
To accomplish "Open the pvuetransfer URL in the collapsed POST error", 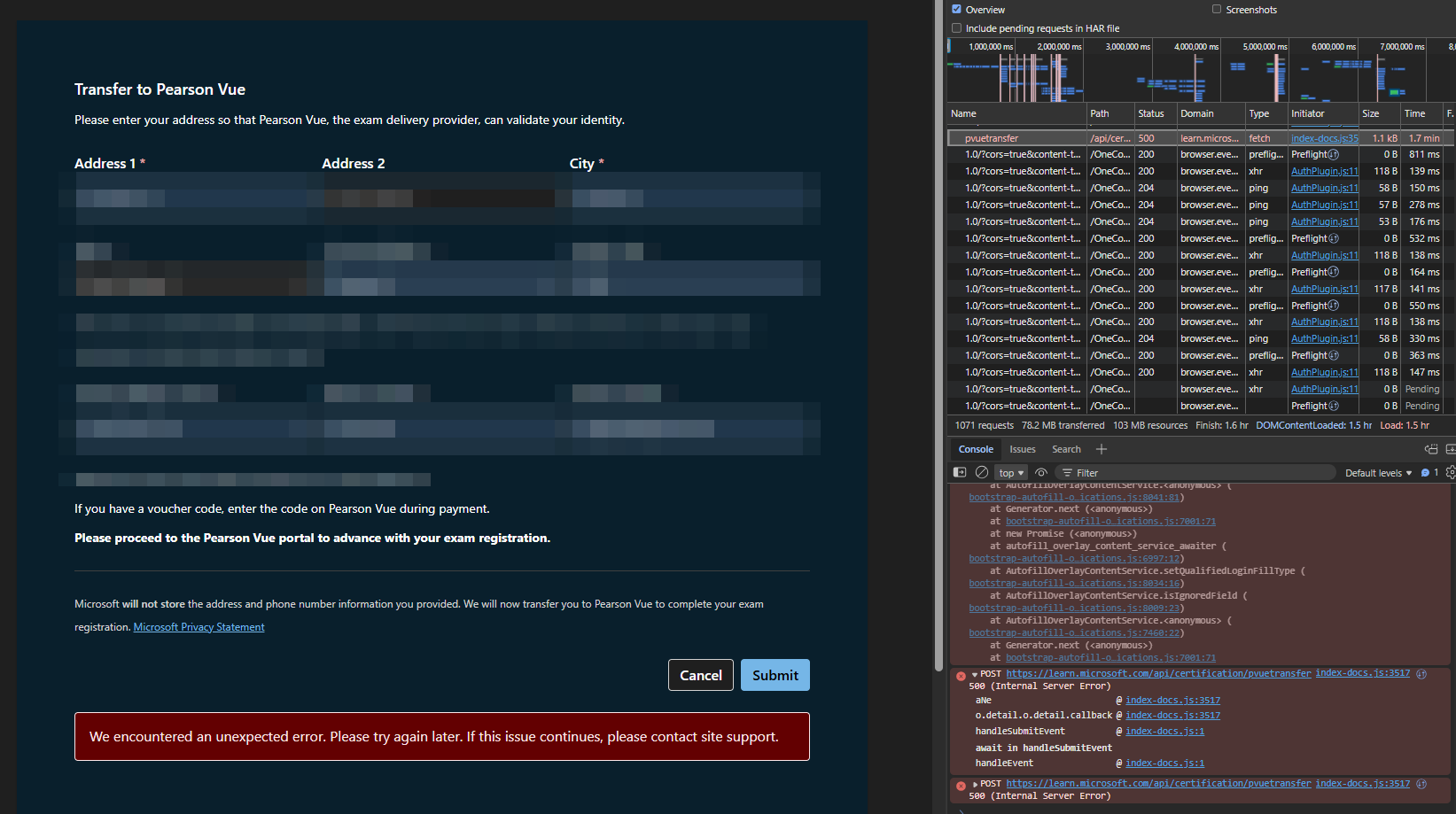I will 1158,784.
